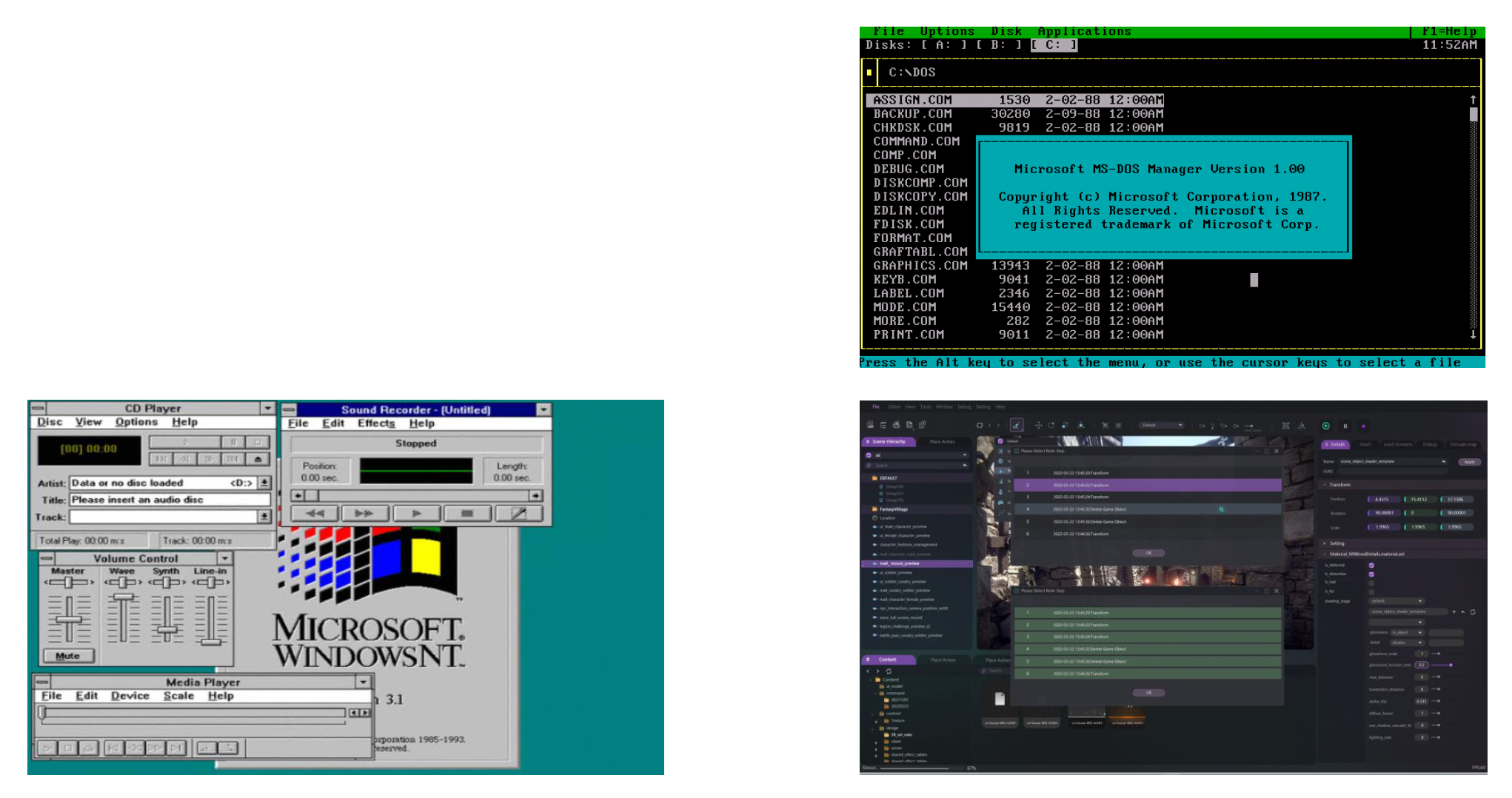Screen dimensions: 1512x798
Task: Toggle the is_deferred checkbox
Action: pos(1371,565)
